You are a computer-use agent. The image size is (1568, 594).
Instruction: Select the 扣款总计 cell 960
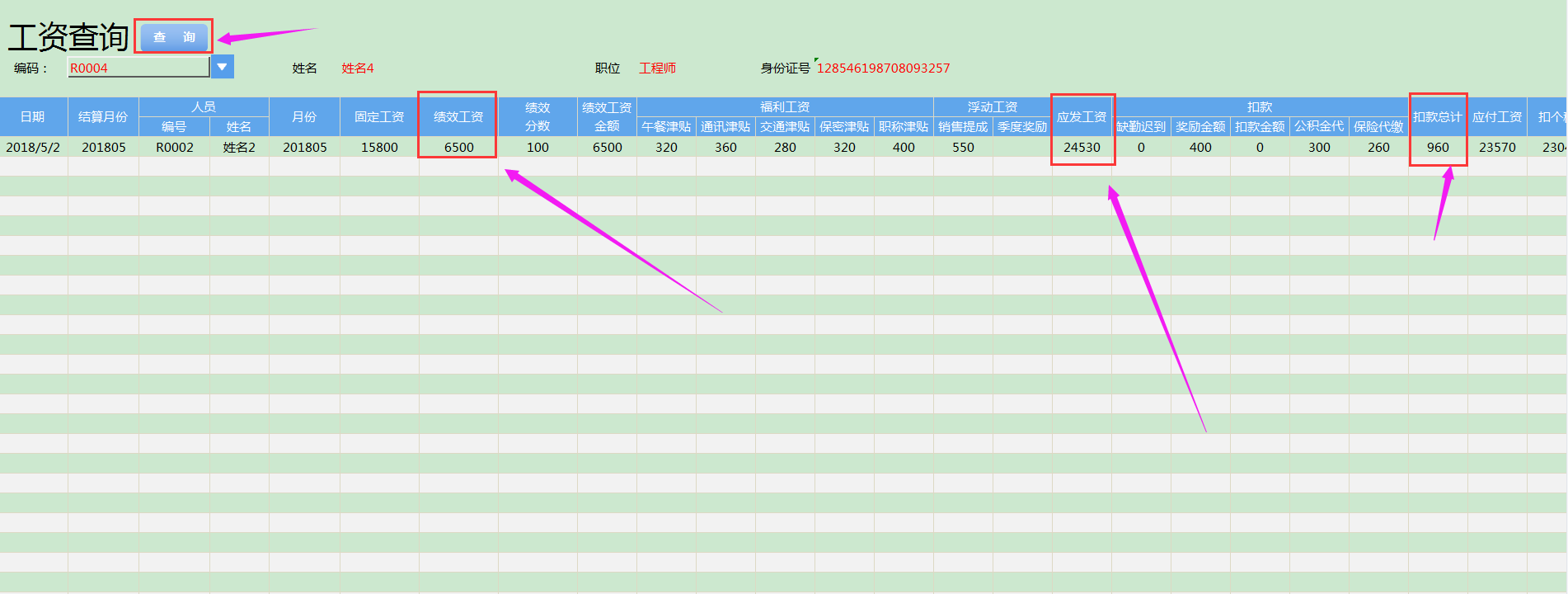click(x=1438, y=147)
